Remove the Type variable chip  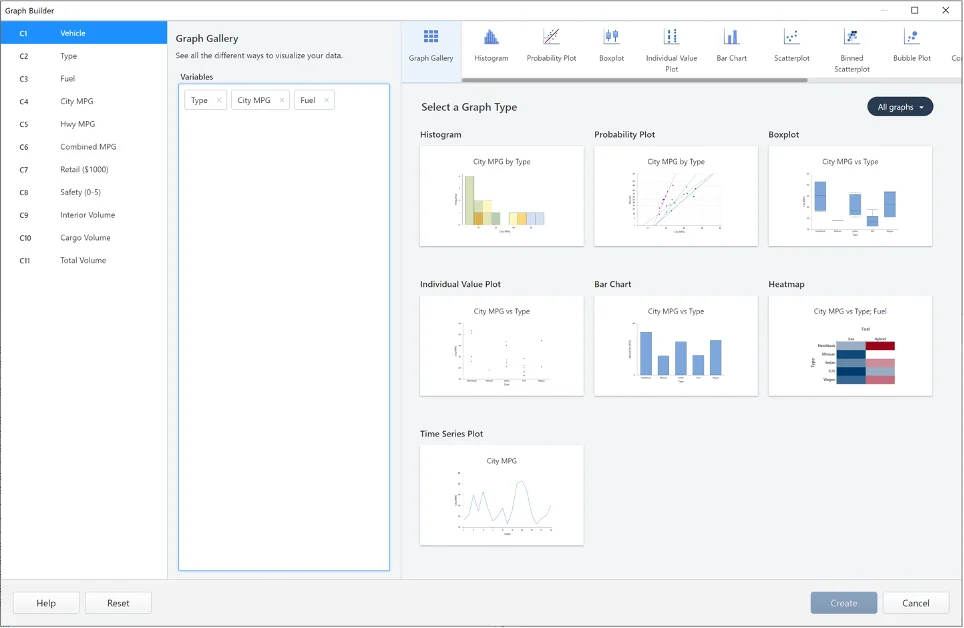pos(219,100)
